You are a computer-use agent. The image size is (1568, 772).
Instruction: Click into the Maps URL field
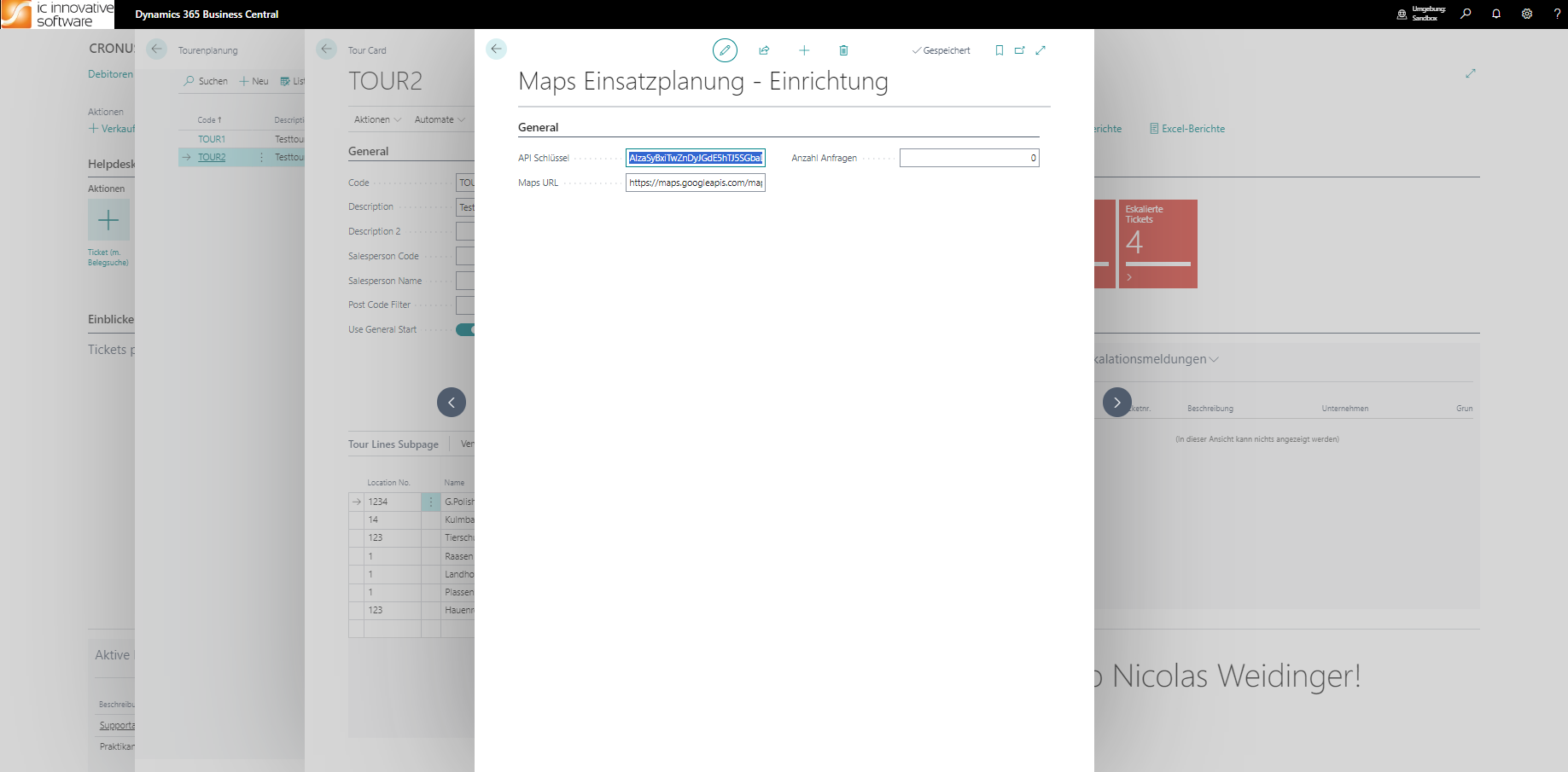pos(695,183)
